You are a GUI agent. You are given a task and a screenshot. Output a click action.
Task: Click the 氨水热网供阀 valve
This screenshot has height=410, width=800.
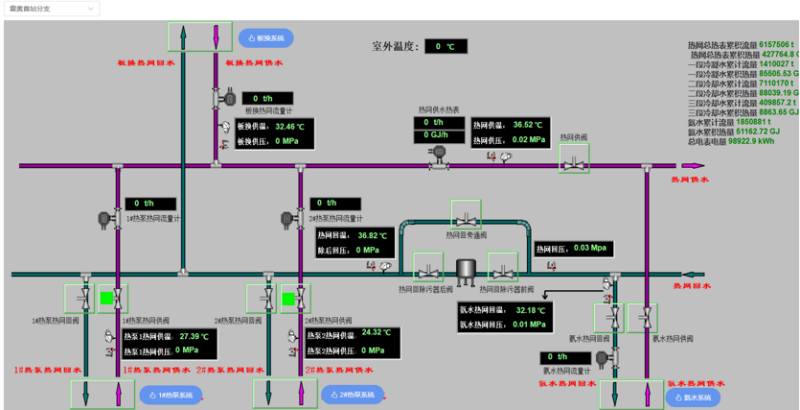click(642, 318)
